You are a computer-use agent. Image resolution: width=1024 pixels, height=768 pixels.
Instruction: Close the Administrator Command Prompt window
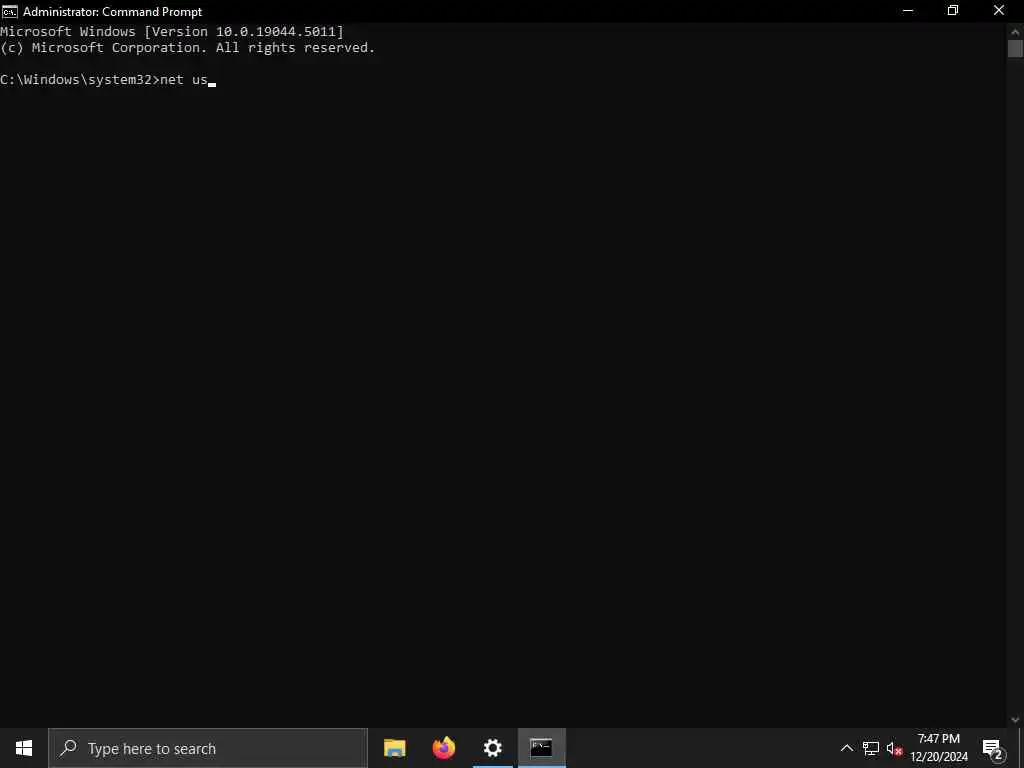(x=999, y=11)
